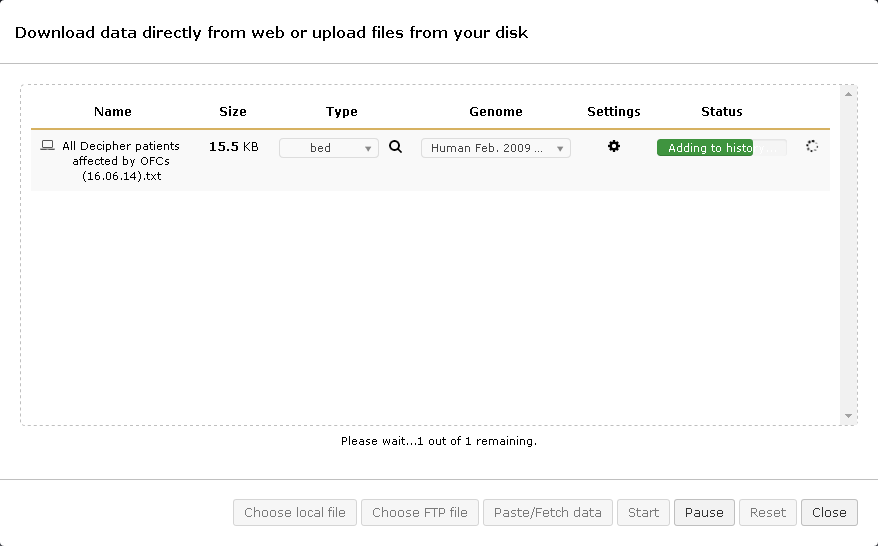Click the magnifier icon next to Type
Viewport: 878px width, 546px height.
click(395, 147)
